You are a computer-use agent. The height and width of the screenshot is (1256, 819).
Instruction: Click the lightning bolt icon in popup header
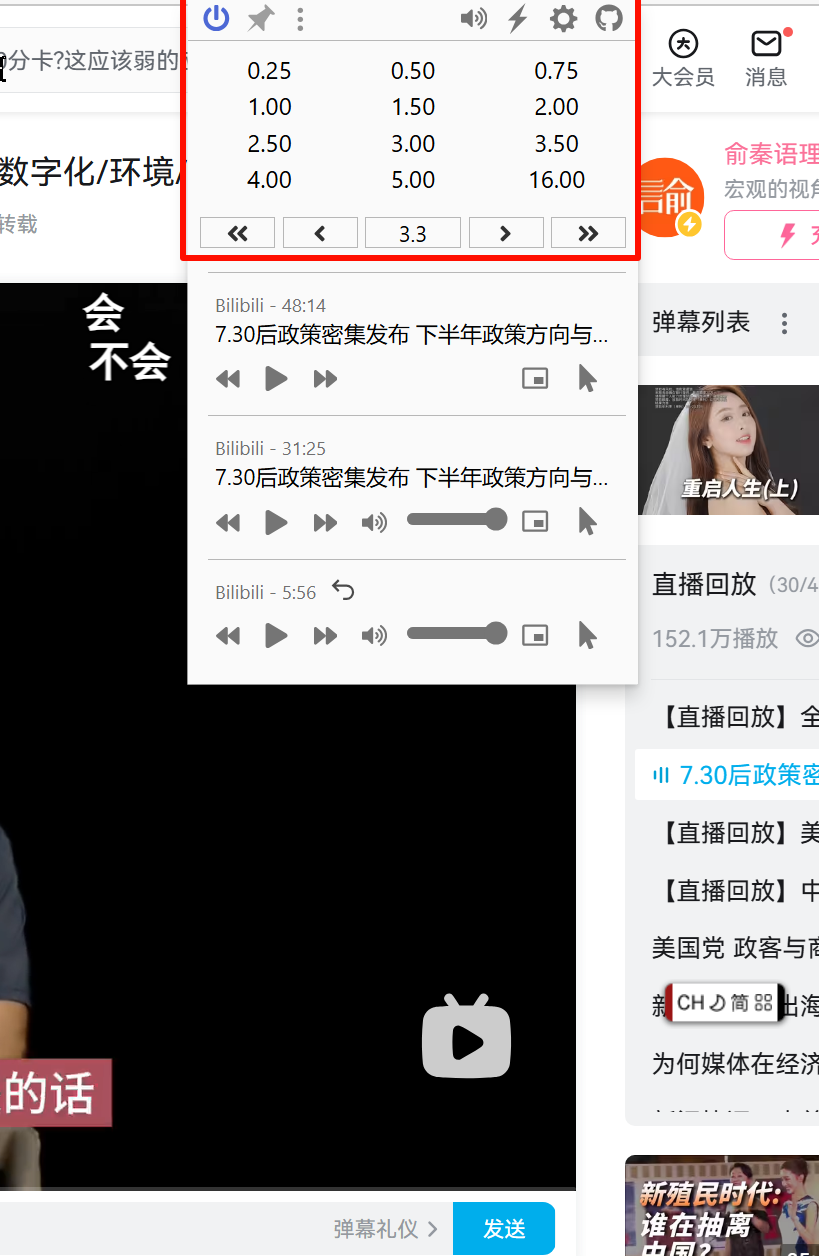click(x=517, y=18)
